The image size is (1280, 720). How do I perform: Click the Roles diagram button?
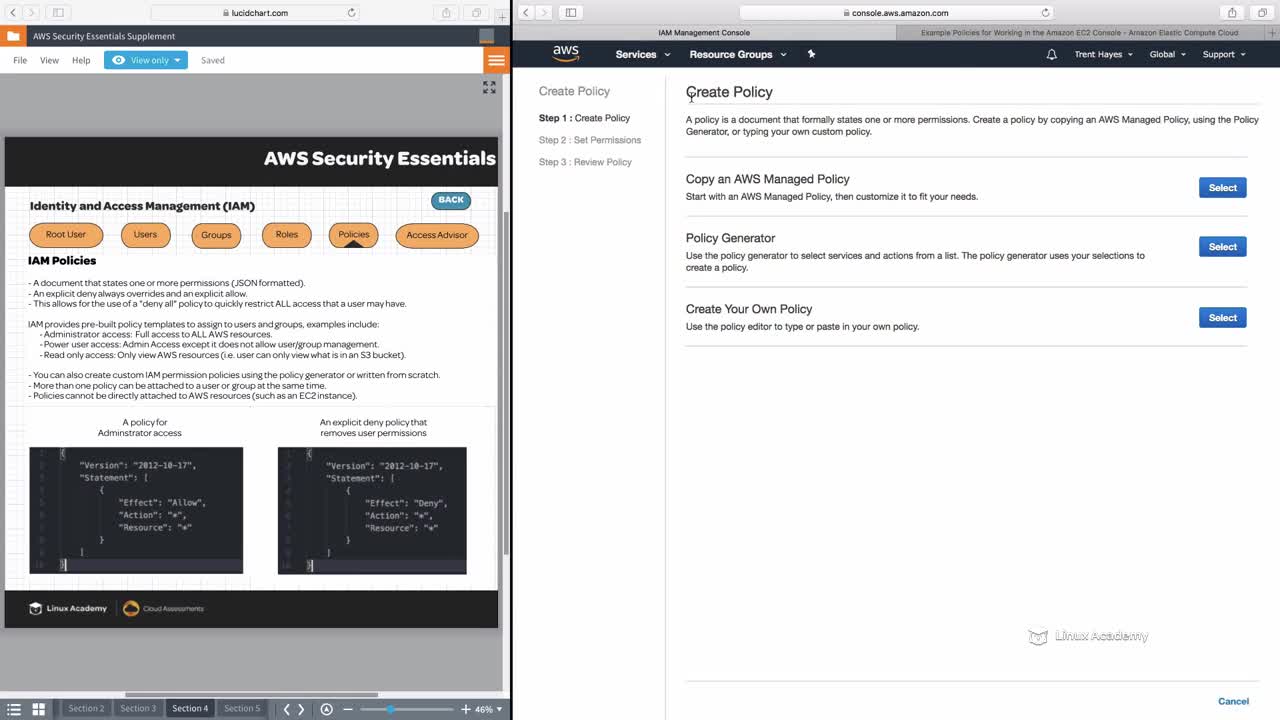pos(287,235)
